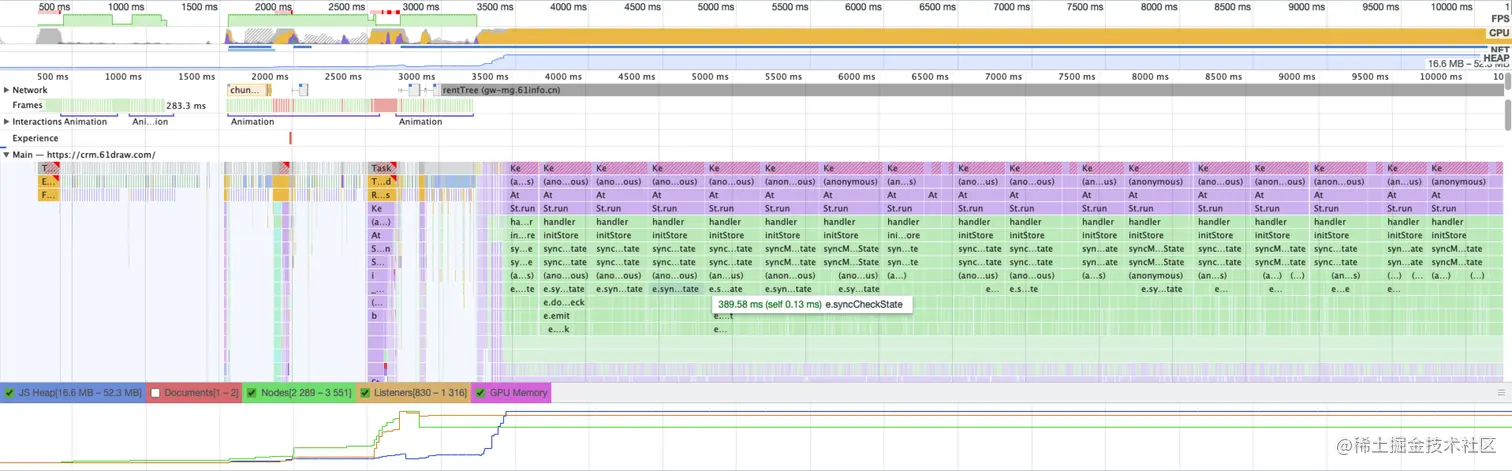Screen dimensions: 1512x471
Task: Click the HEAP overview label
Action: [x=1497, y=58]
